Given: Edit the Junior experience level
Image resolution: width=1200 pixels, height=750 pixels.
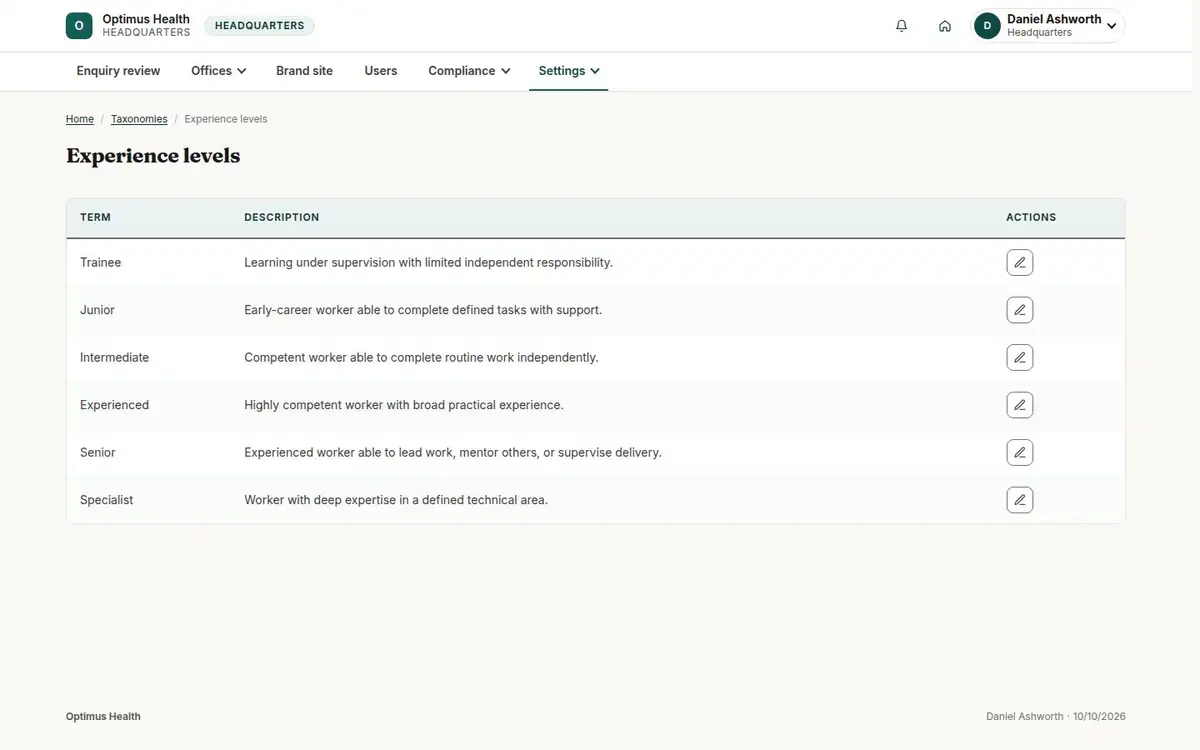Looking at the screenshot, I should coord(1020,310).
